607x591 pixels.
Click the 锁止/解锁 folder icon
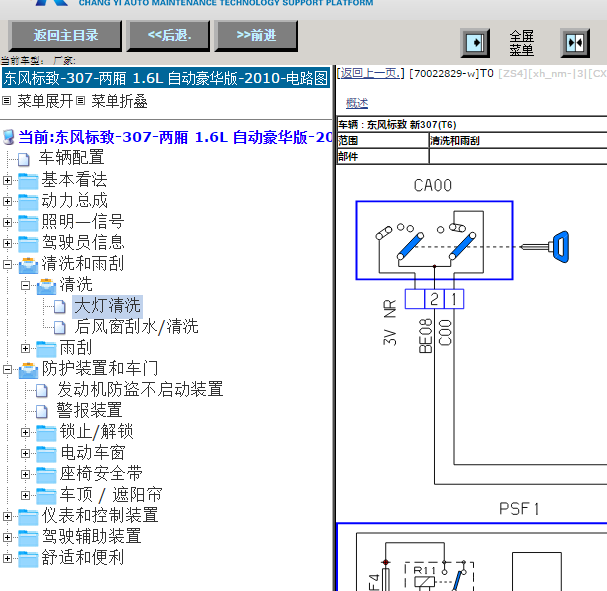click(x=46, y=432)
